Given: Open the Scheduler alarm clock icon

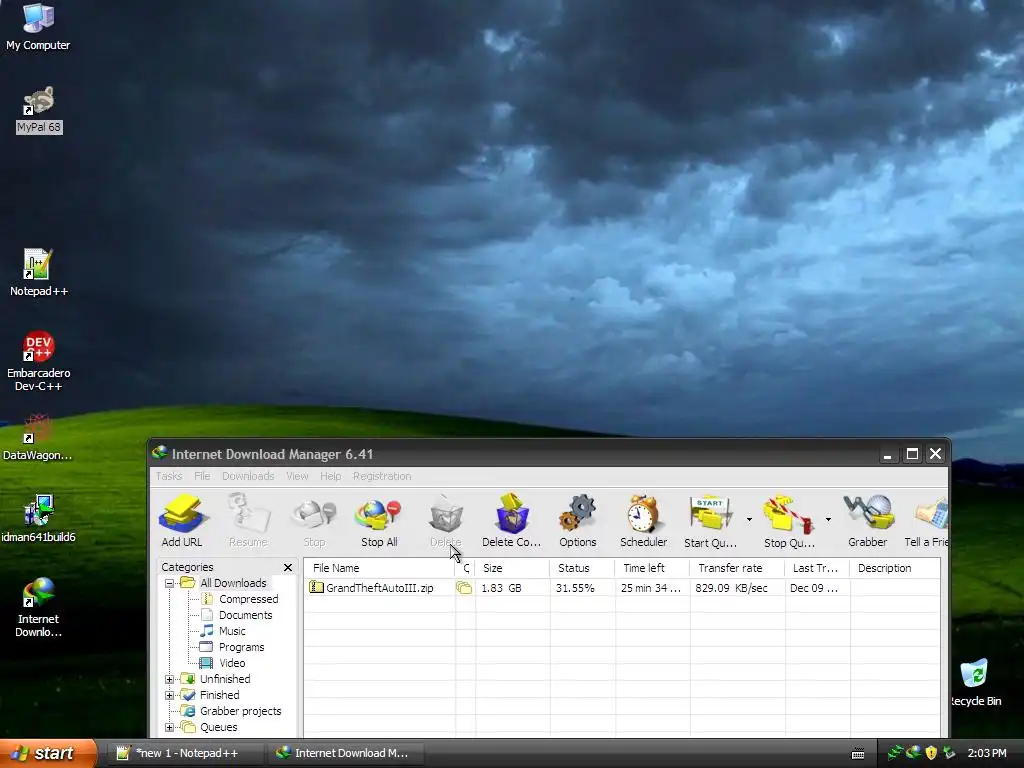Looking at the screenshot, I should click(643, 520).
